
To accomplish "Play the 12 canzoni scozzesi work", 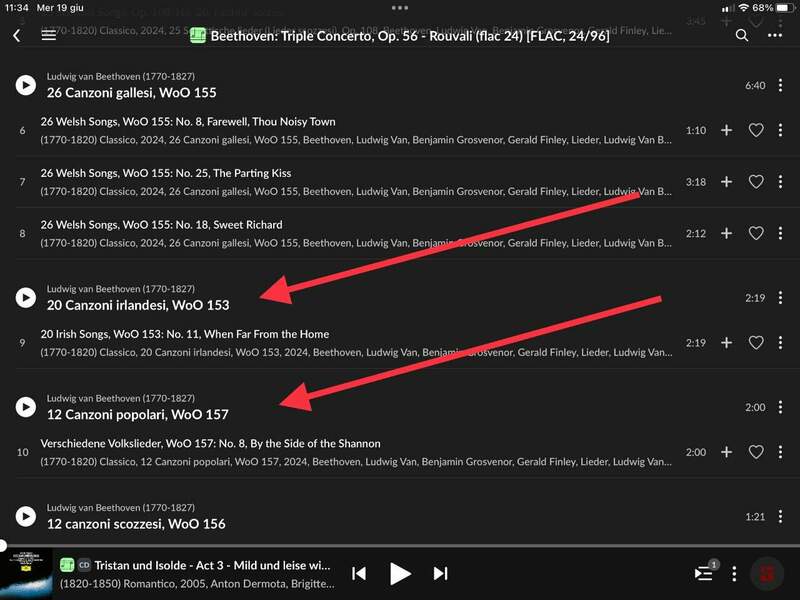I will [26, 516].
